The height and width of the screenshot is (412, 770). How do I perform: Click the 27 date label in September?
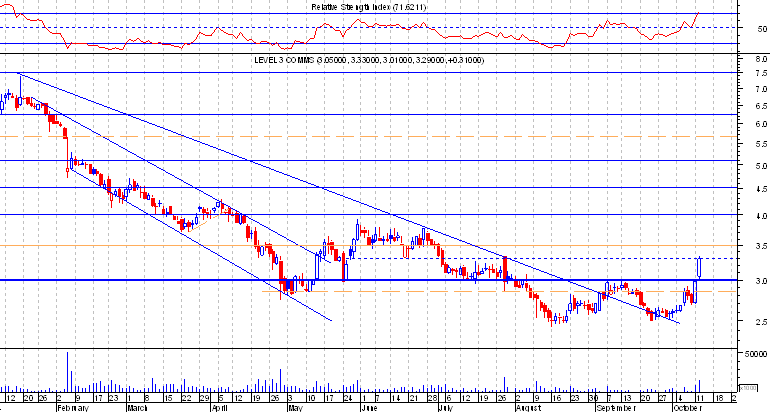click(x=662, y=398)
